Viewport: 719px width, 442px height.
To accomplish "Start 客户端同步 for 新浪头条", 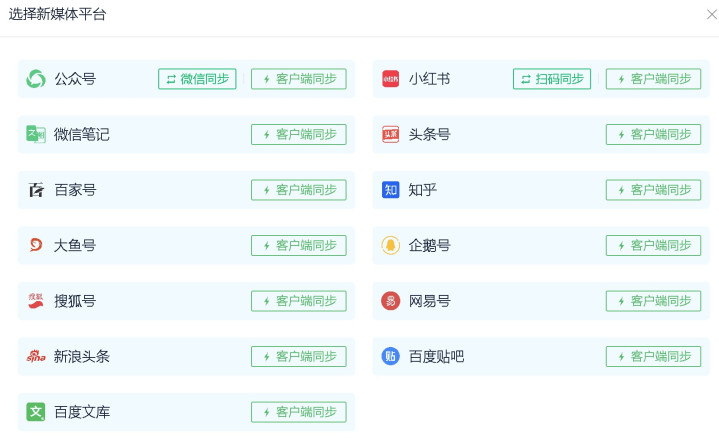I will tap(299, 356).
